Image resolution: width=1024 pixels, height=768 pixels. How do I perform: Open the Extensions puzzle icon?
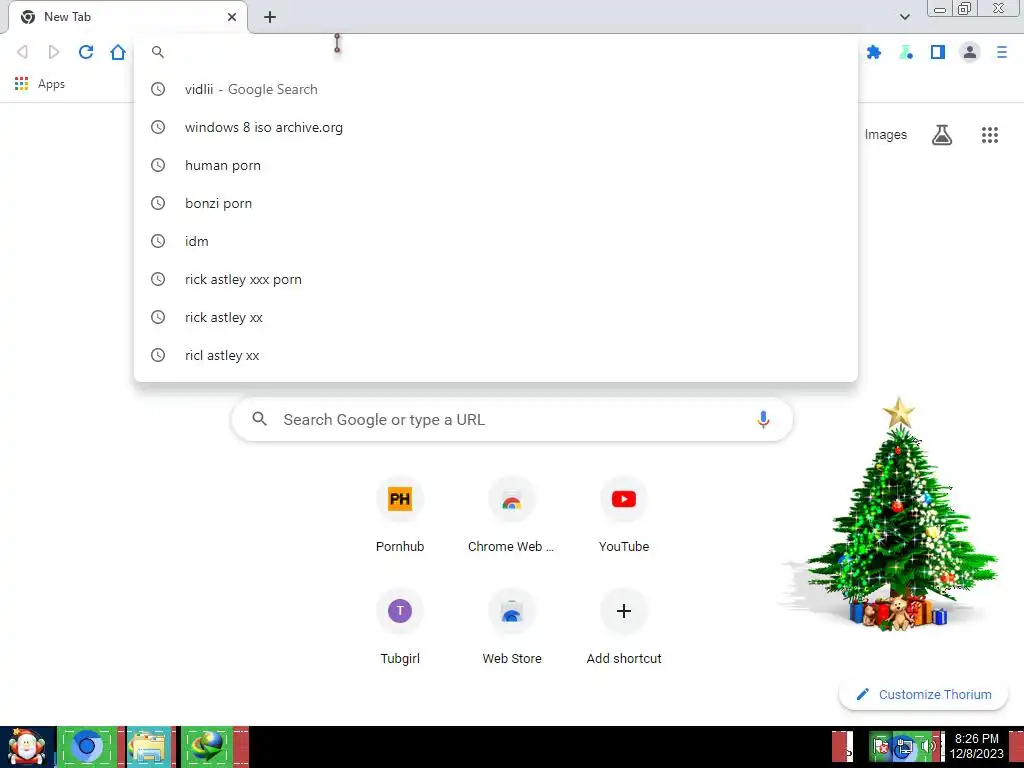point(873,52)
